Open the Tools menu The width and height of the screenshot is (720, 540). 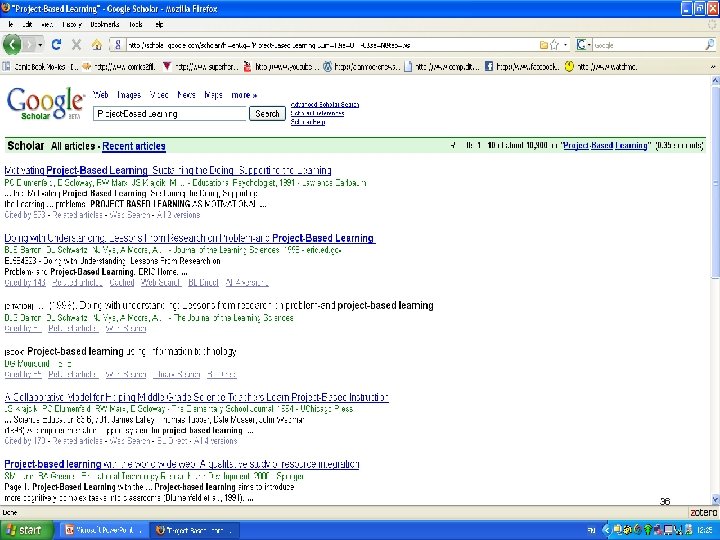pyautogui.click(x=136, y=24)
